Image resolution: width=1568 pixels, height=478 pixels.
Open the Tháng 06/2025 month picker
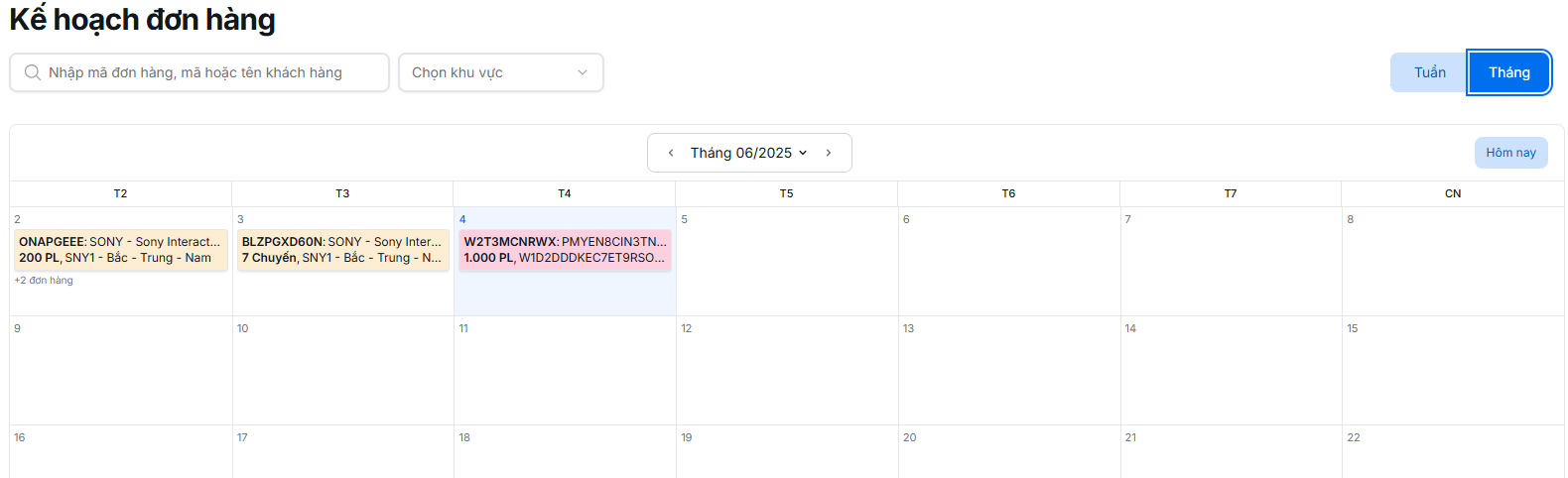click(748, 153)
